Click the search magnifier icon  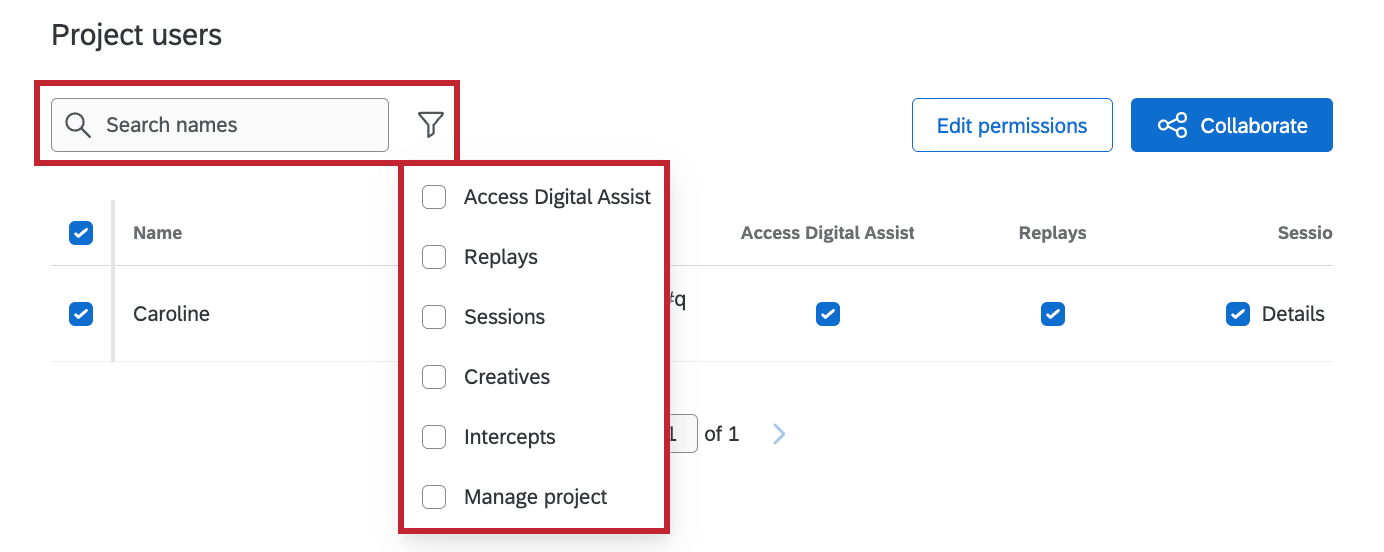pos(78,125)
